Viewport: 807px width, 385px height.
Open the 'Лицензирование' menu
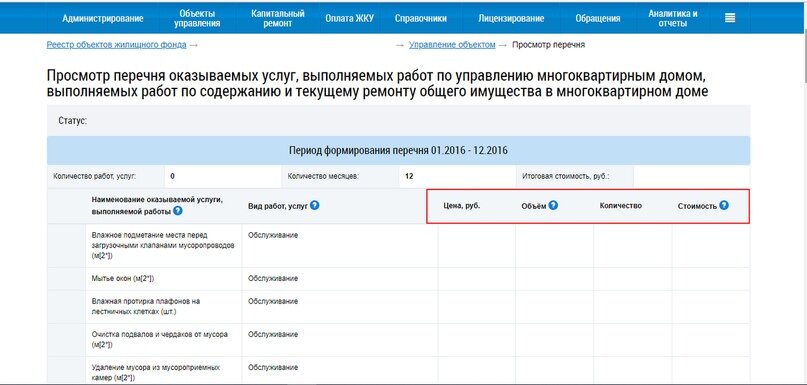[x=511, y=19]
